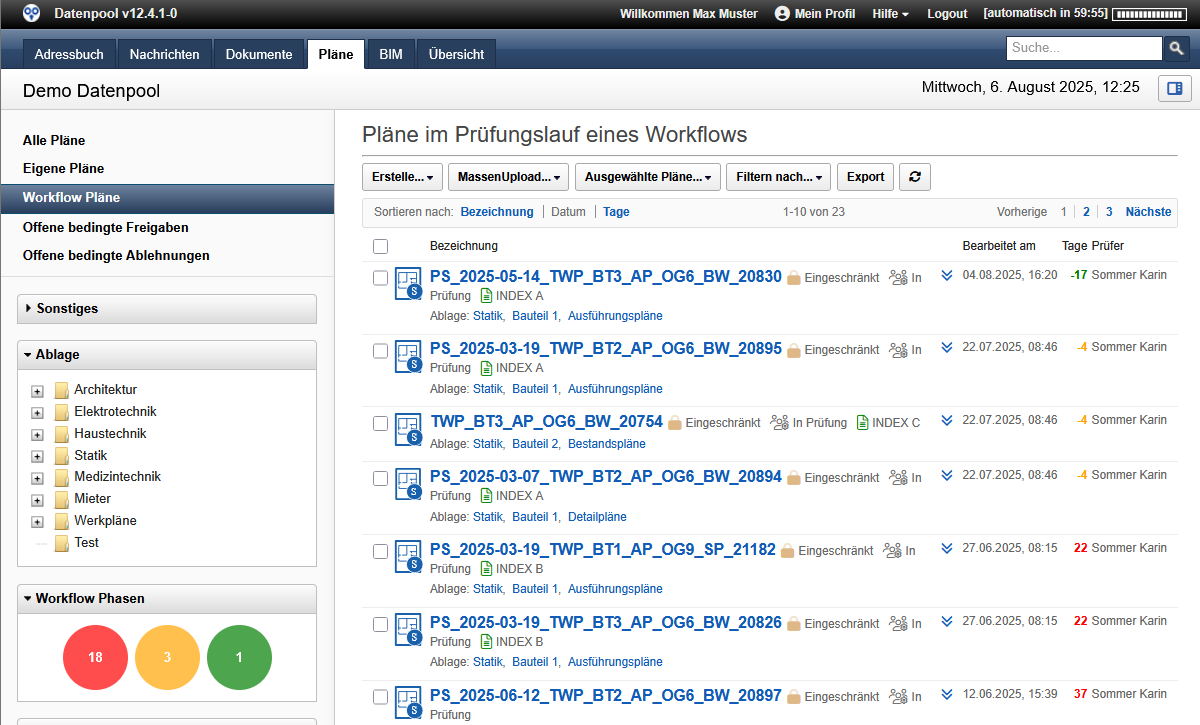Screen dimensions: 1200x725
Task: Click the session timeout progress bar
Action: point(1147,13)
